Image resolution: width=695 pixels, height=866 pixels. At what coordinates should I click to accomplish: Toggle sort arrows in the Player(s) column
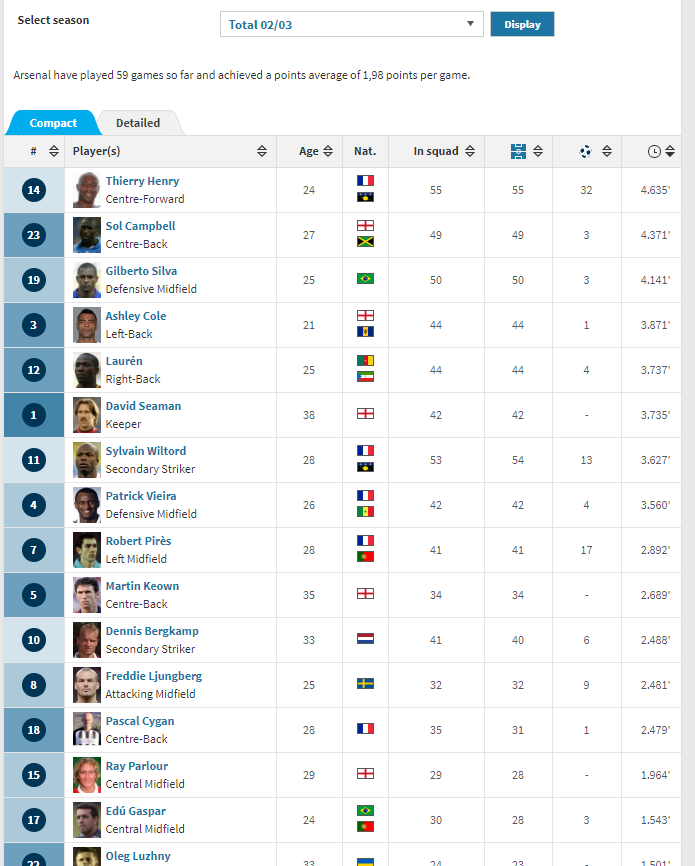(262, 151)
